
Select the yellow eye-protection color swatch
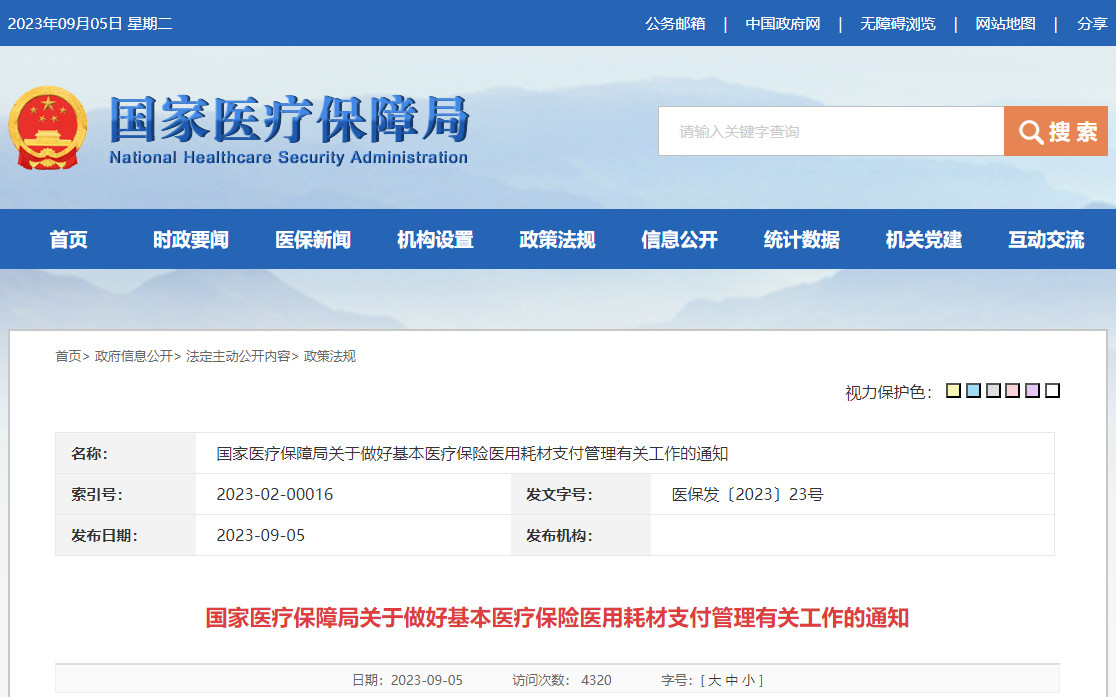tap(953, 390)
